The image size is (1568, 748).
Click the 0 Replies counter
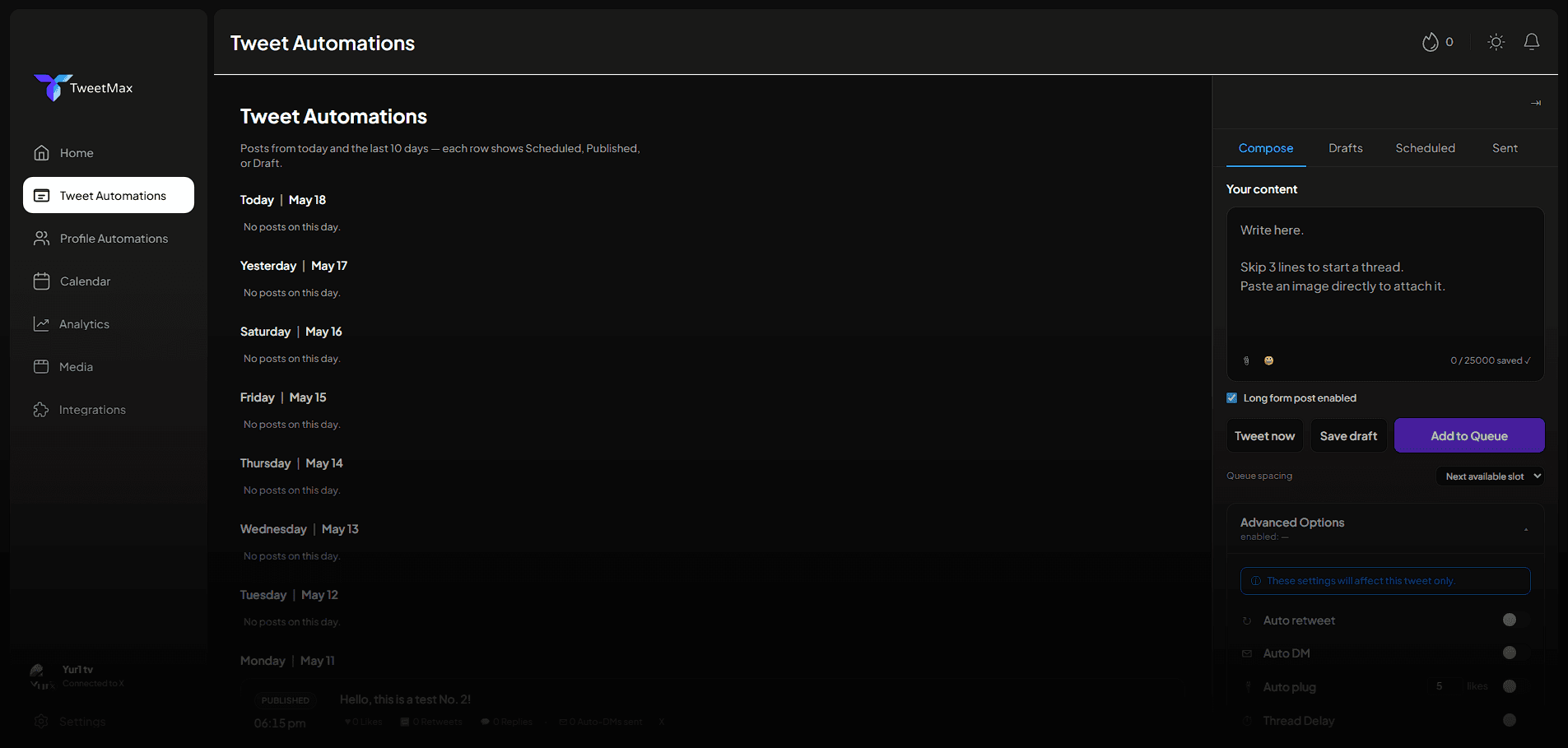(x=507, y=722)
